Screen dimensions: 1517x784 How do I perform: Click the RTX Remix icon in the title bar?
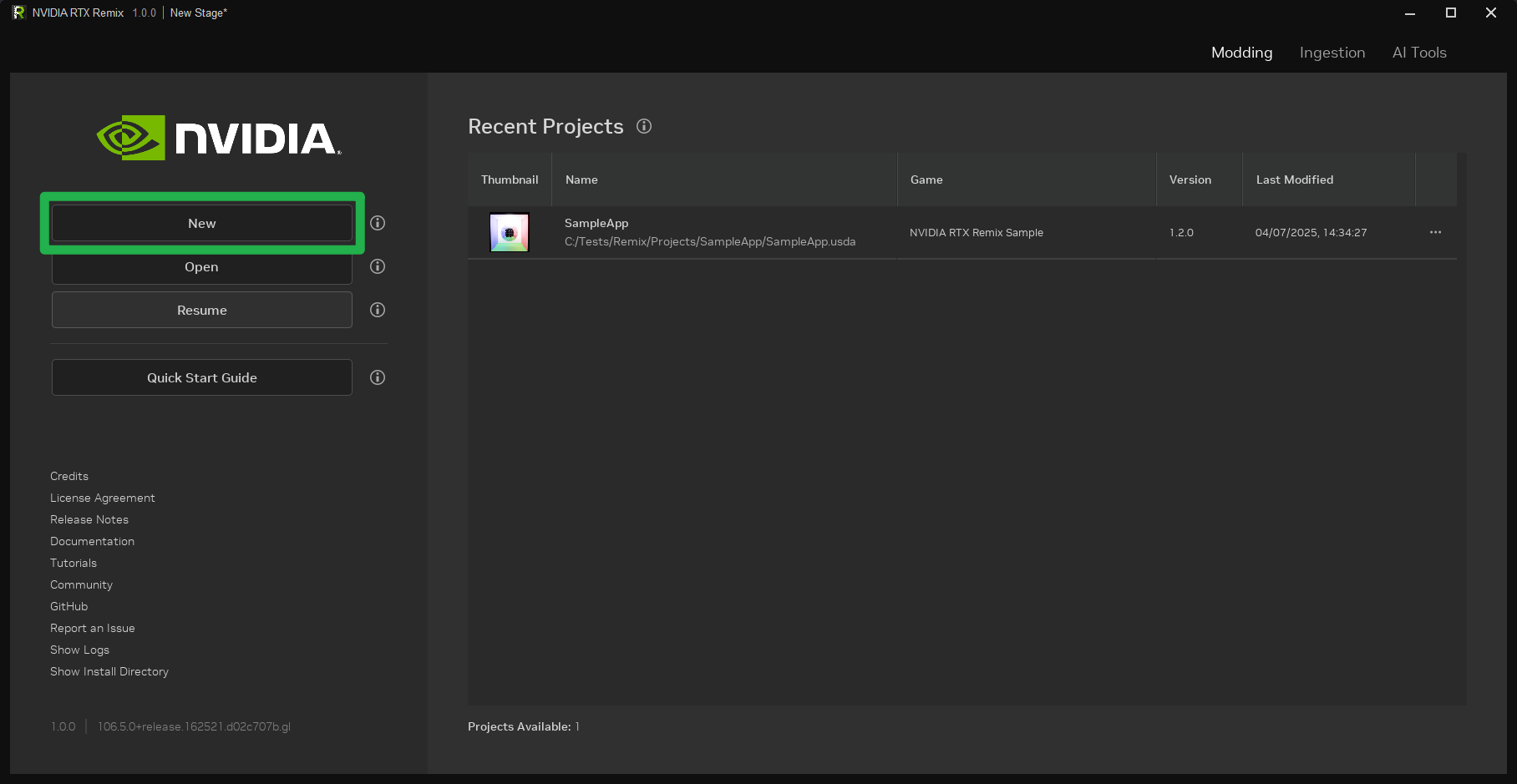click(18, 13)
